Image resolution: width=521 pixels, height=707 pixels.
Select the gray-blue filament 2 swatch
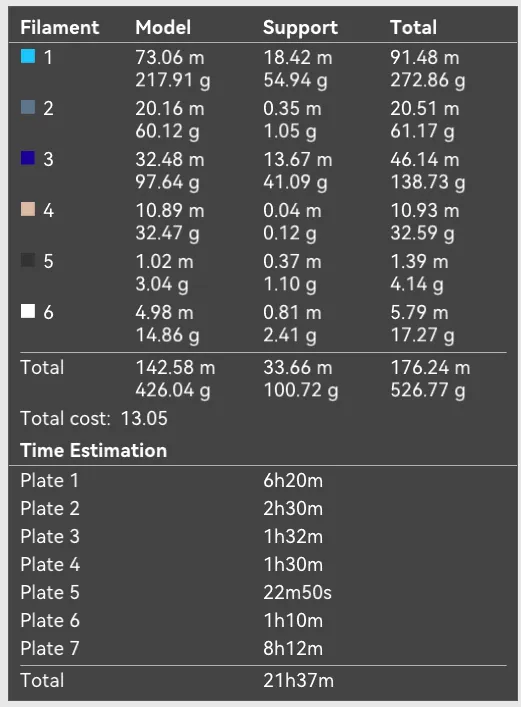coord(28,107)
